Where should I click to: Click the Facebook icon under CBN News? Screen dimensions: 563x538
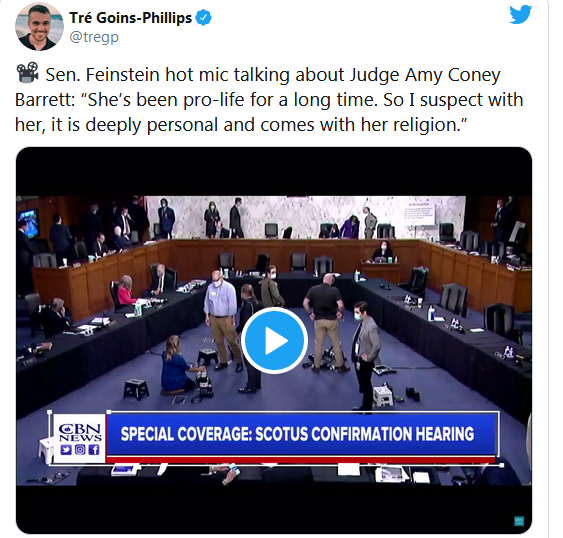click(x=94, y=450)
